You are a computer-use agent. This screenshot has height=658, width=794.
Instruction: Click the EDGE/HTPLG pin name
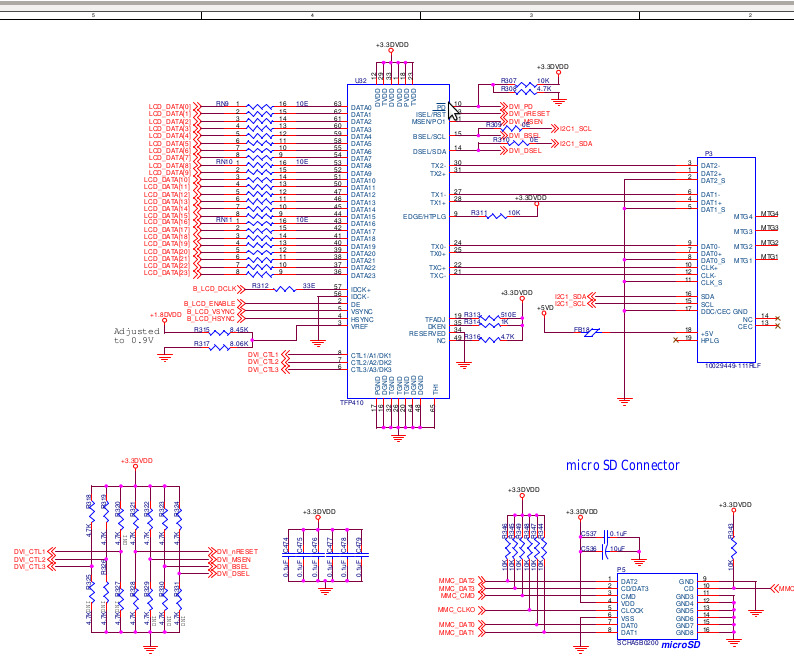coord(424,217)
